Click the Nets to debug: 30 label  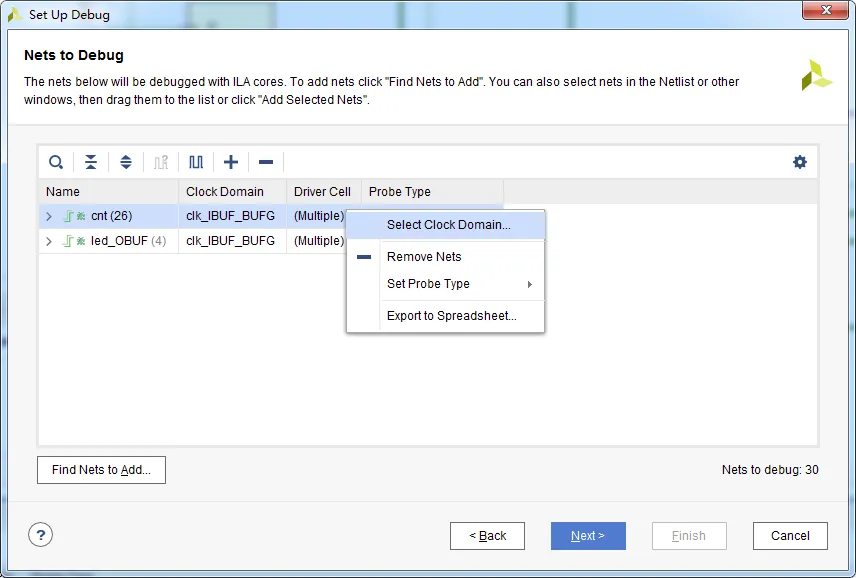point(770,470)
